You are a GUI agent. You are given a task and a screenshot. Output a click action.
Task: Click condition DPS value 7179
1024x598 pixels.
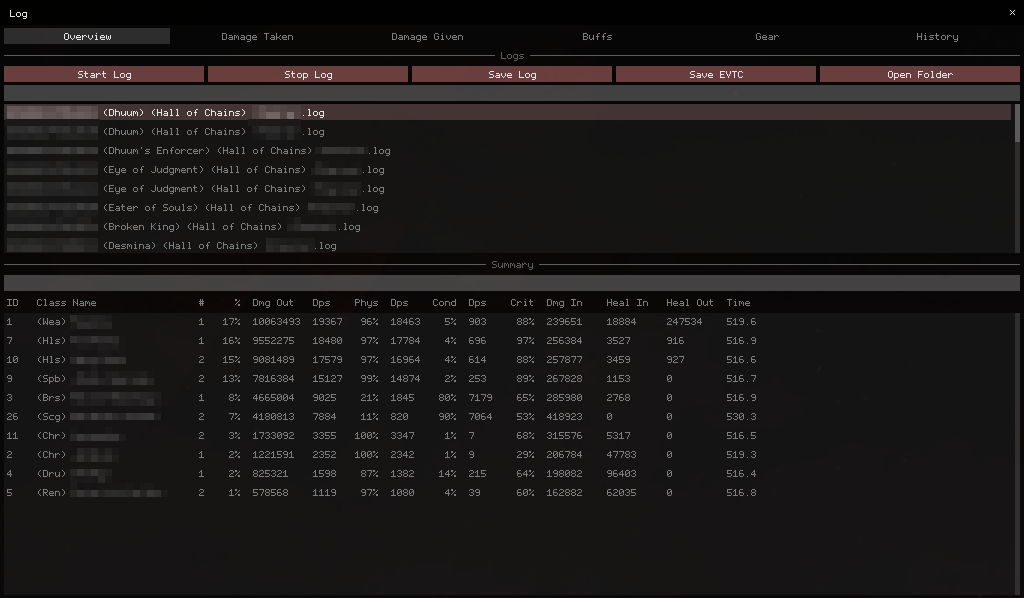[x=480, y=398]
